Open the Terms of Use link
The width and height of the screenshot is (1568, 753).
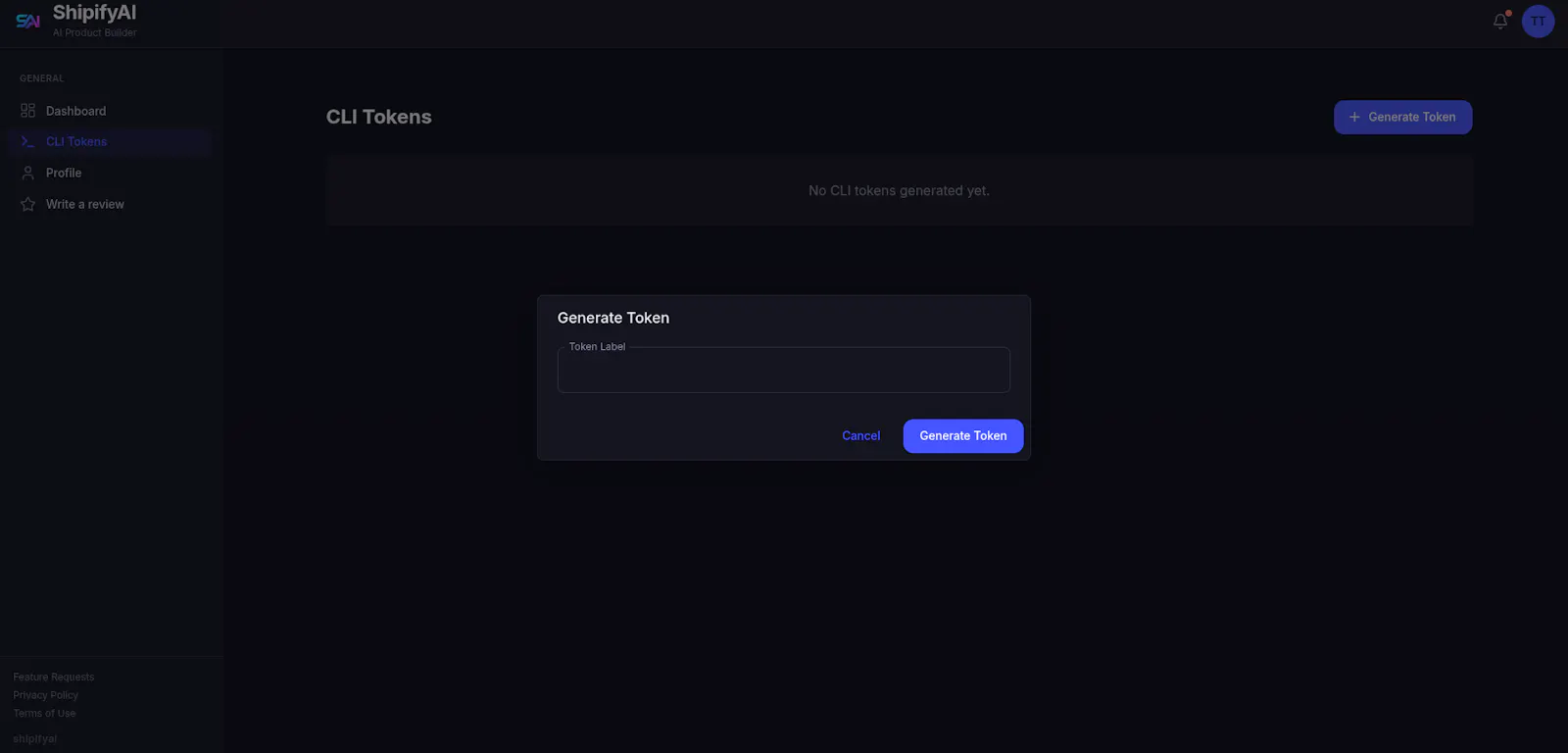[44, 714]
